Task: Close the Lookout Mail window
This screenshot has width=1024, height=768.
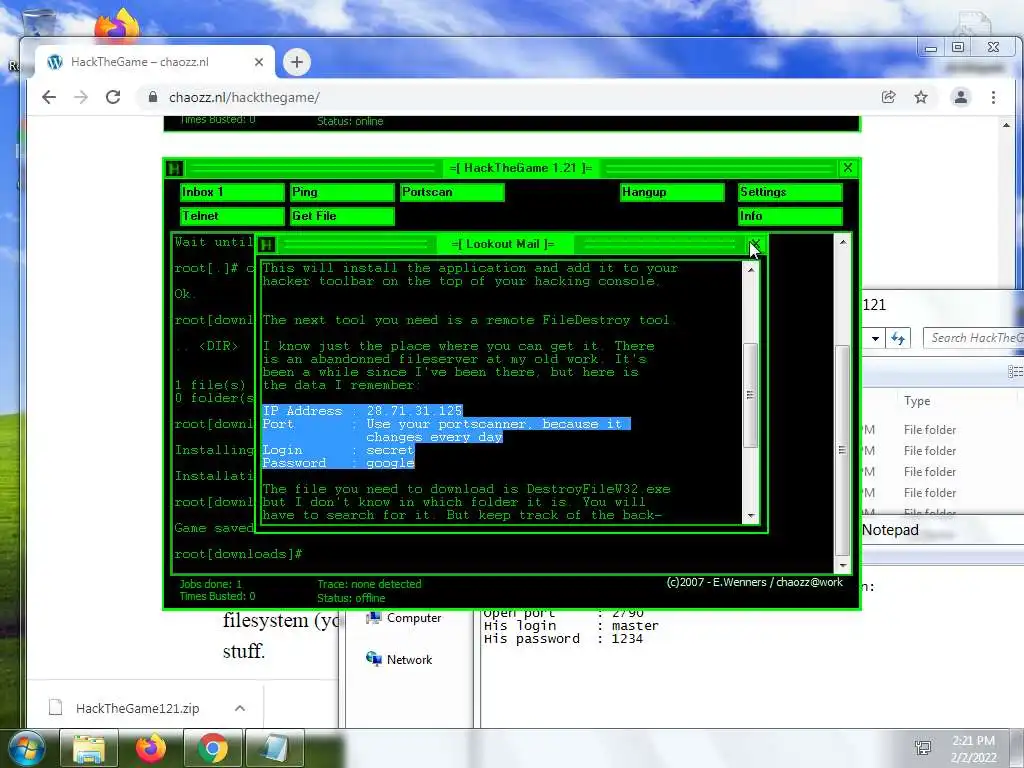Action: click(x=755, y=244)
